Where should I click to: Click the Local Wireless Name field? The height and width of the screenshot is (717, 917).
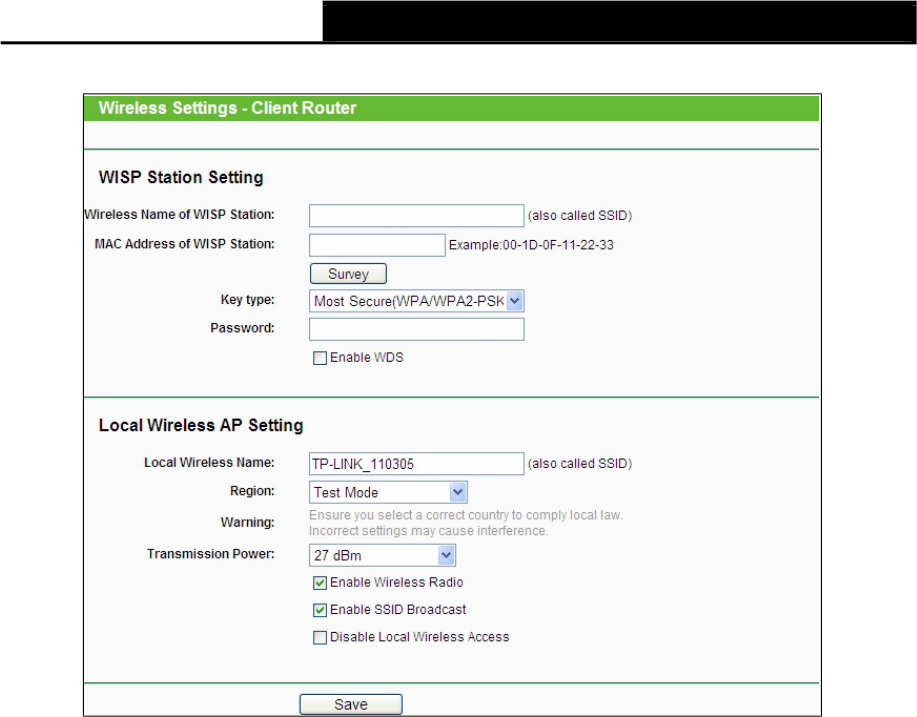416,463
